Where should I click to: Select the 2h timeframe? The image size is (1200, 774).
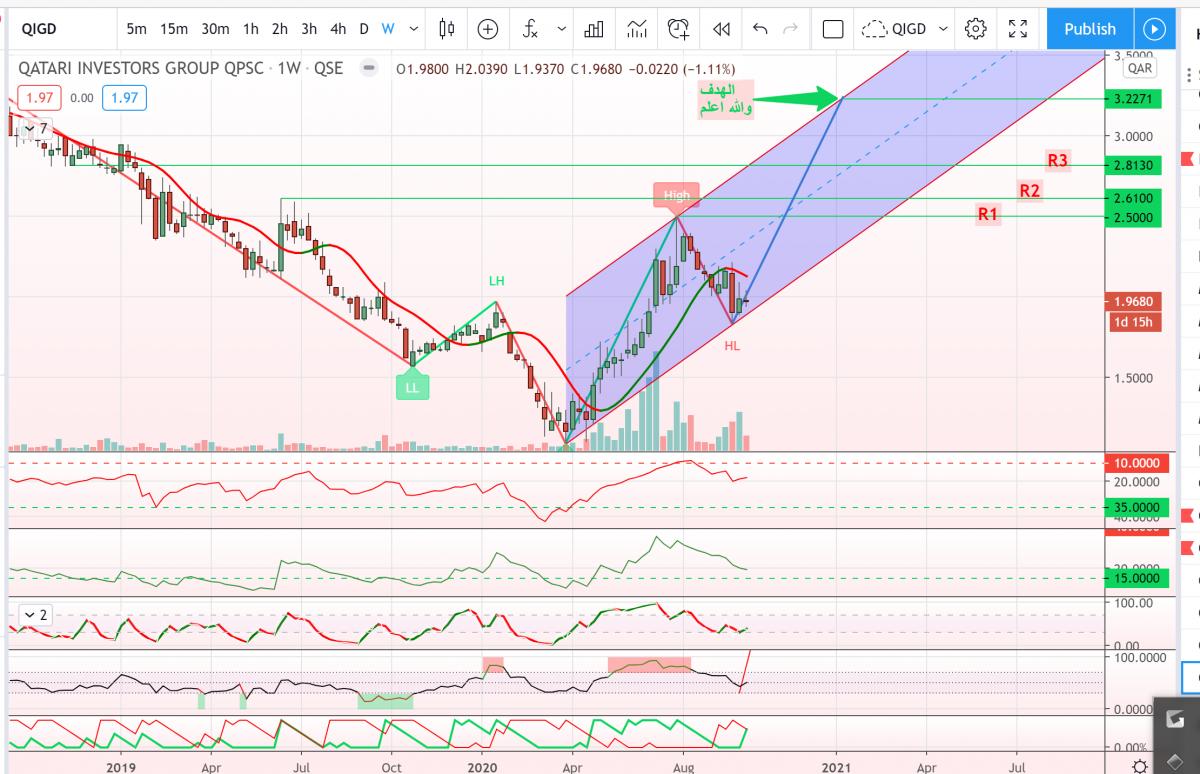click(x=280, y=29)
